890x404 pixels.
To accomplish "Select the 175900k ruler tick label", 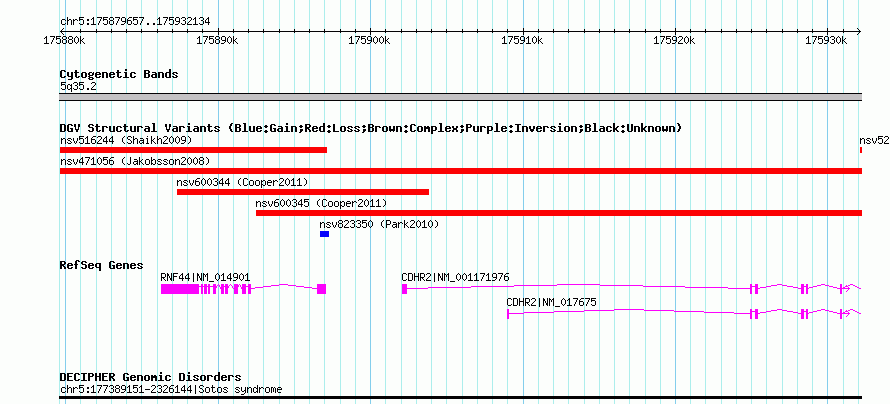I will pos(370,40).
